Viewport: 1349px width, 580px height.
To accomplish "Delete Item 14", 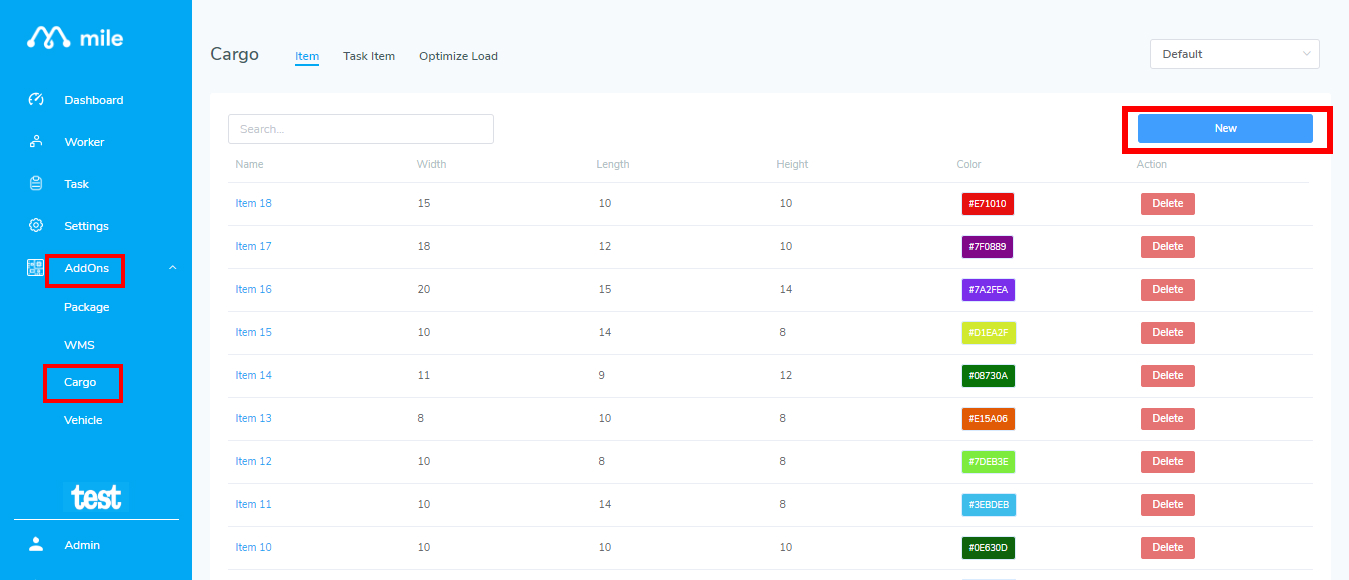I will (x=1168, y=376).
